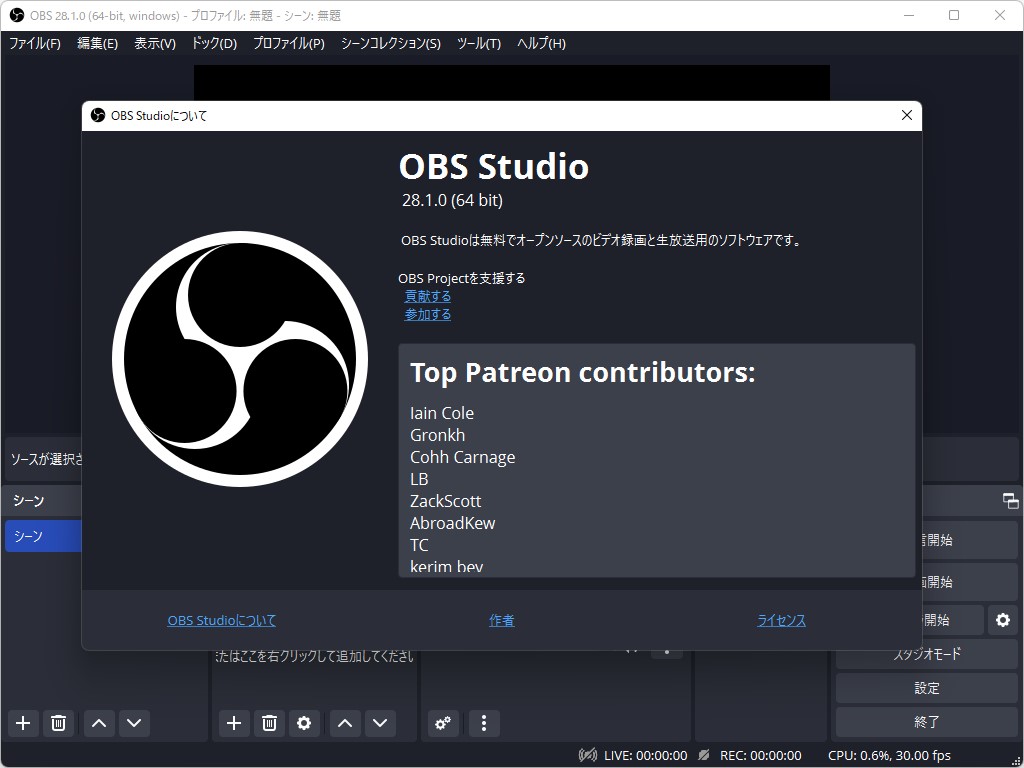The width and height of the screenshot is (1024, 768).
Task: Add a new source with the plus icon
Action: [x=234, y=723]
